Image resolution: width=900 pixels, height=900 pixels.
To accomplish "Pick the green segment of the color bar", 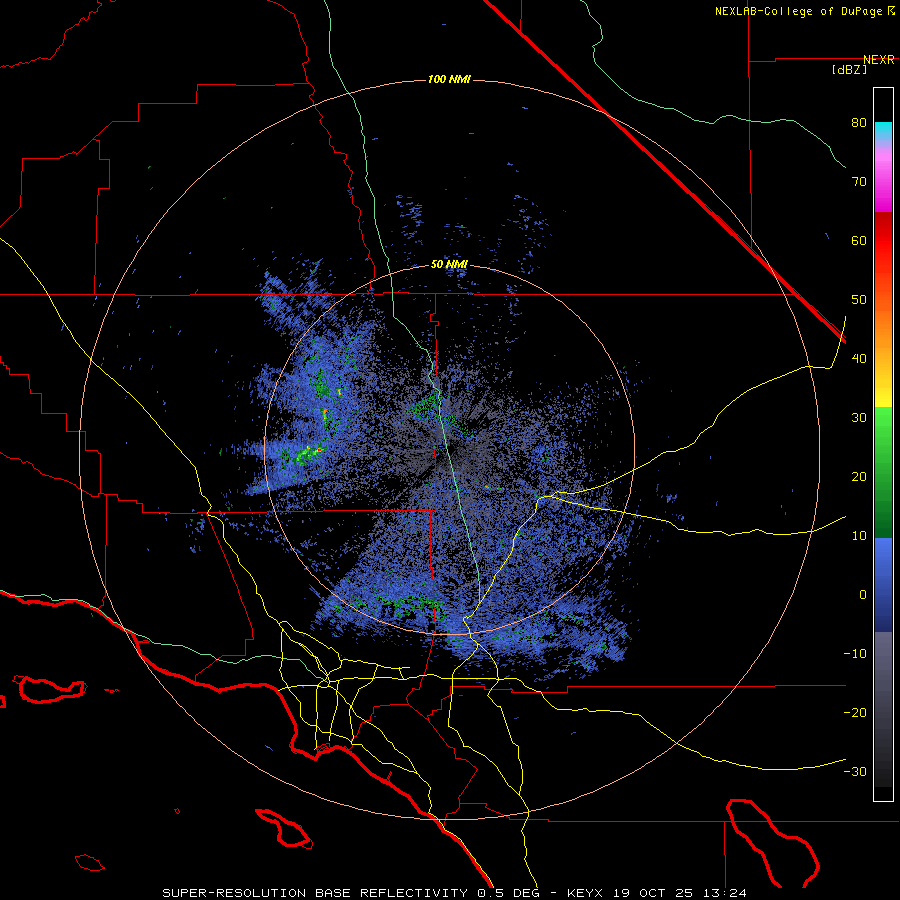I will click(883, 472).
